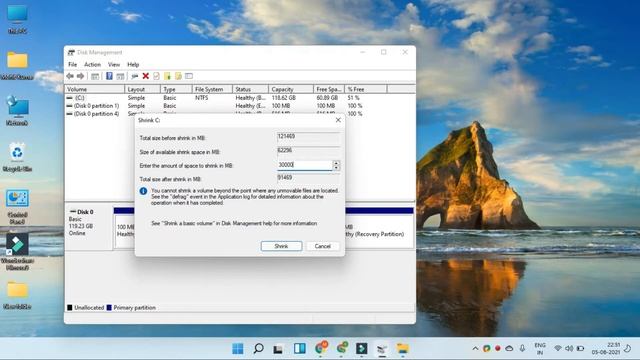
Task: Open the Help menu
Action: click(133, 64)
